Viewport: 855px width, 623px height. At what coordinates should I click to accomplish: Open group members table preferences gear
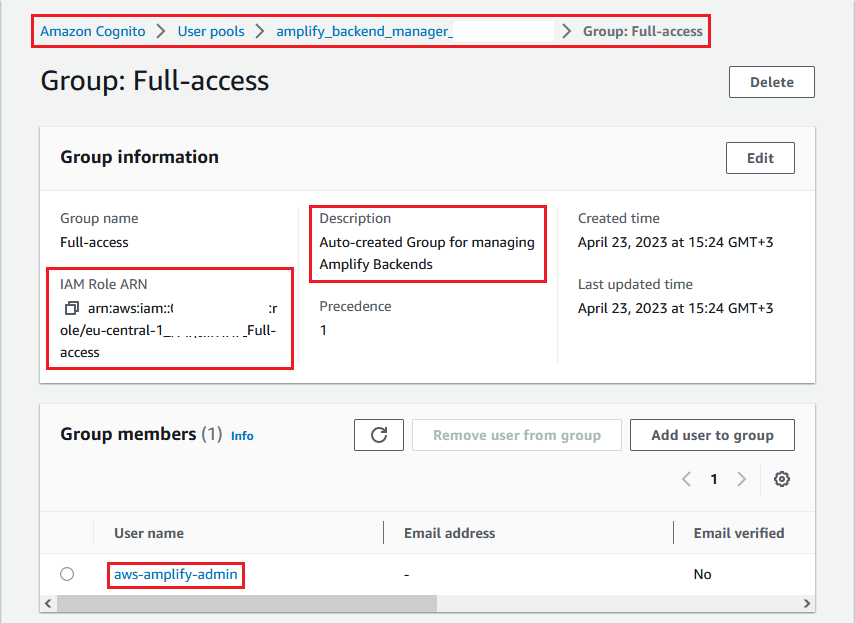tap(781, 479)
